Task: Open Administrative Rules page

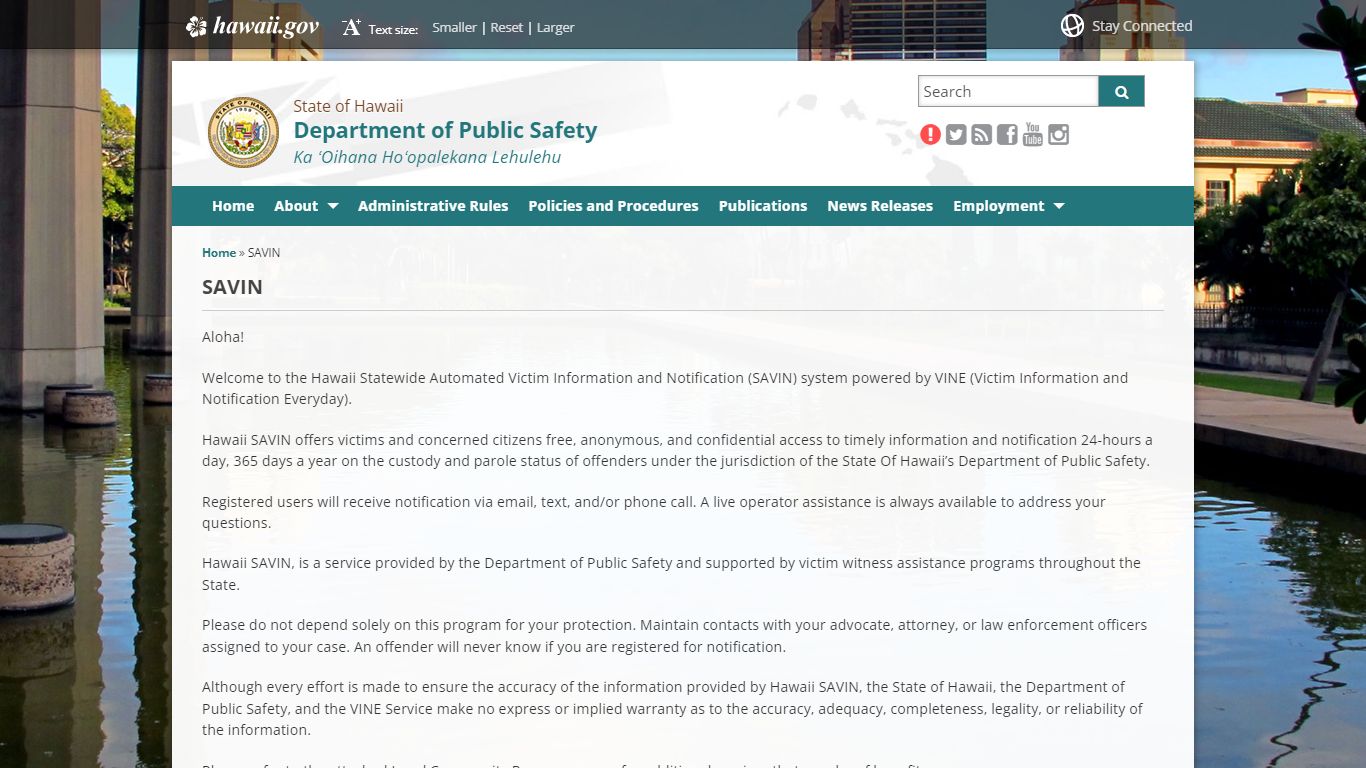Action: [x=433, y=206]
